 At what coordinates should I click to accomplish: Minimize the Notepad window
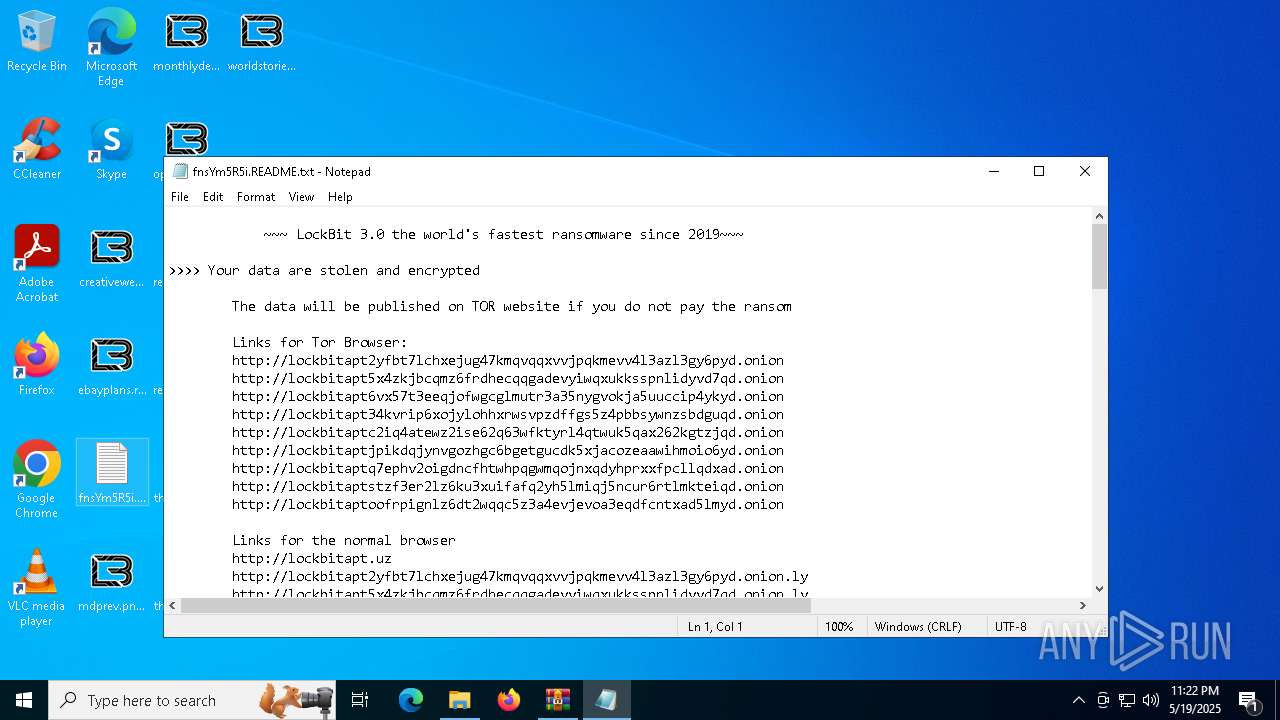tap(993, 171)
